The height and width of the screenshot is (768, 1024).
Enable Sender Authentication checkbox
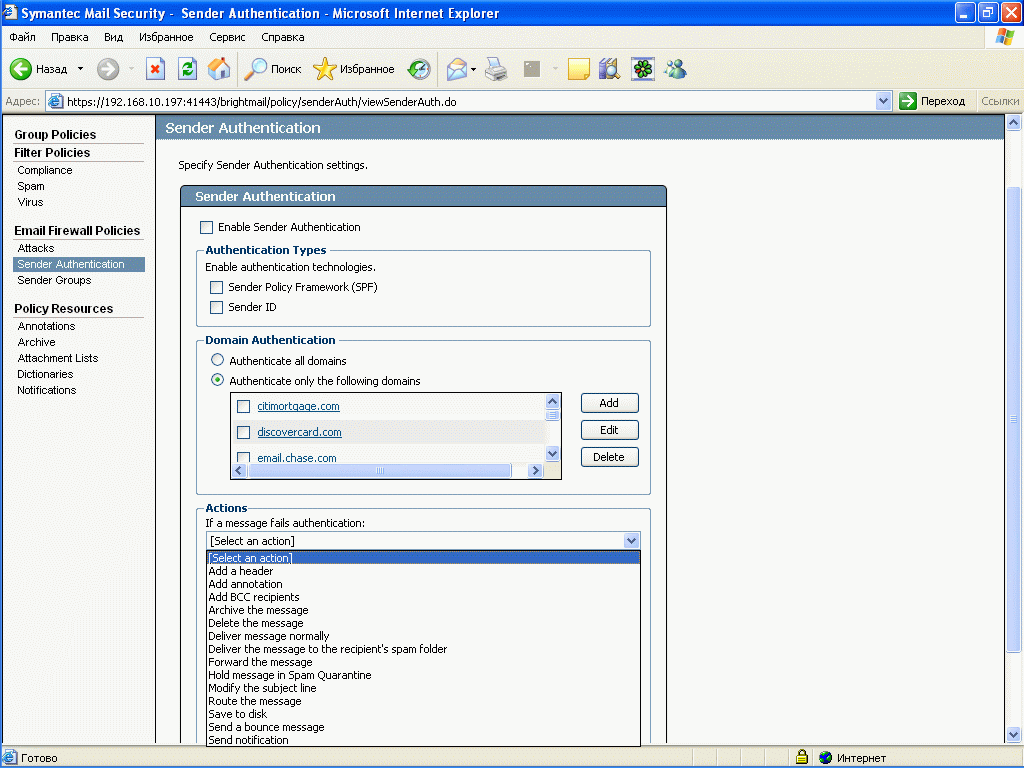point(206,227)
